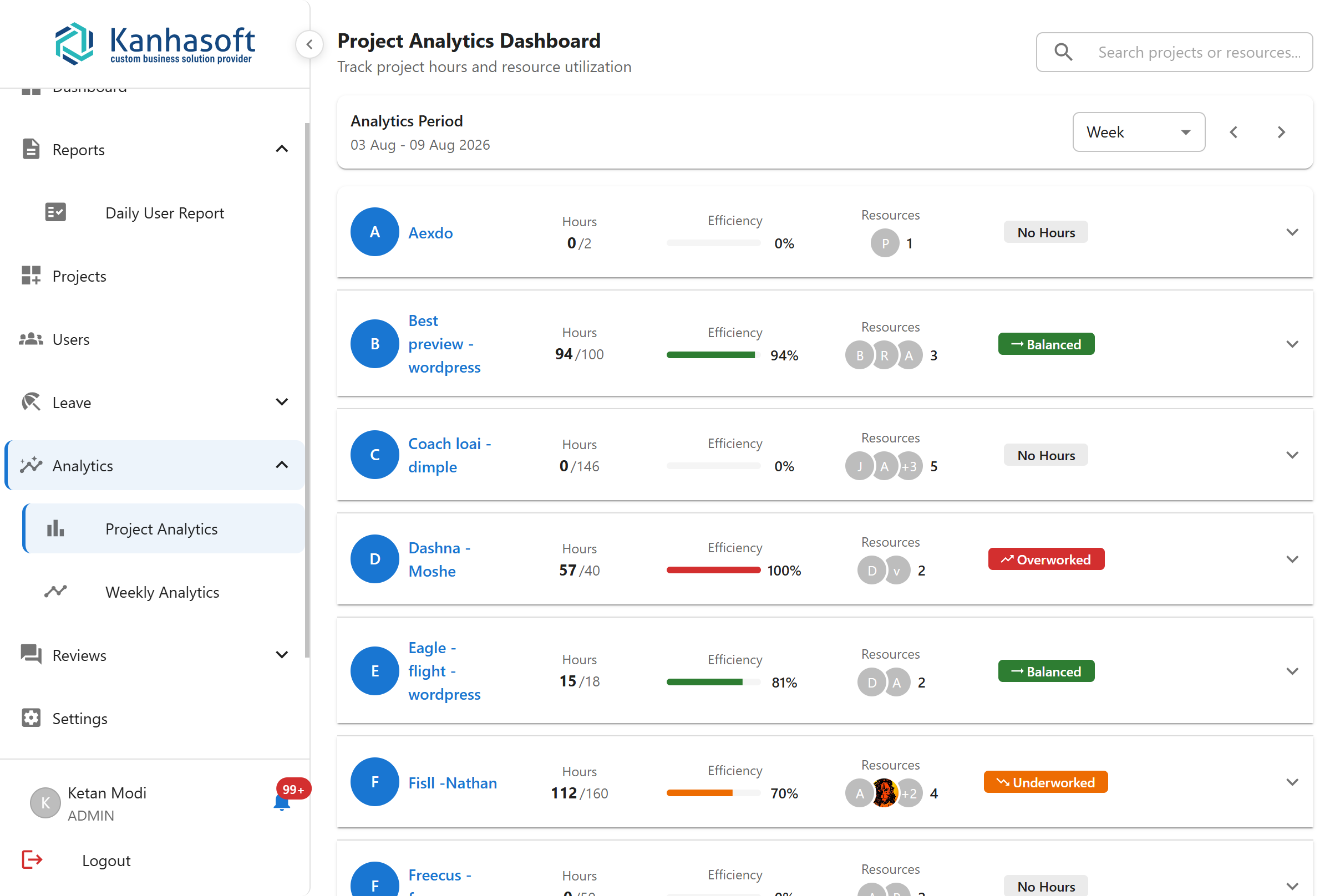
Task: Expand the Reviews menu chevron
Action: pos(282,655)
